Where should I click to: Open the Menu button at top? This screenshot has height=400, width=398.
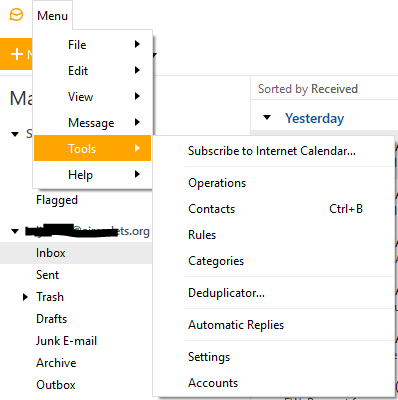tap(52, 16)
